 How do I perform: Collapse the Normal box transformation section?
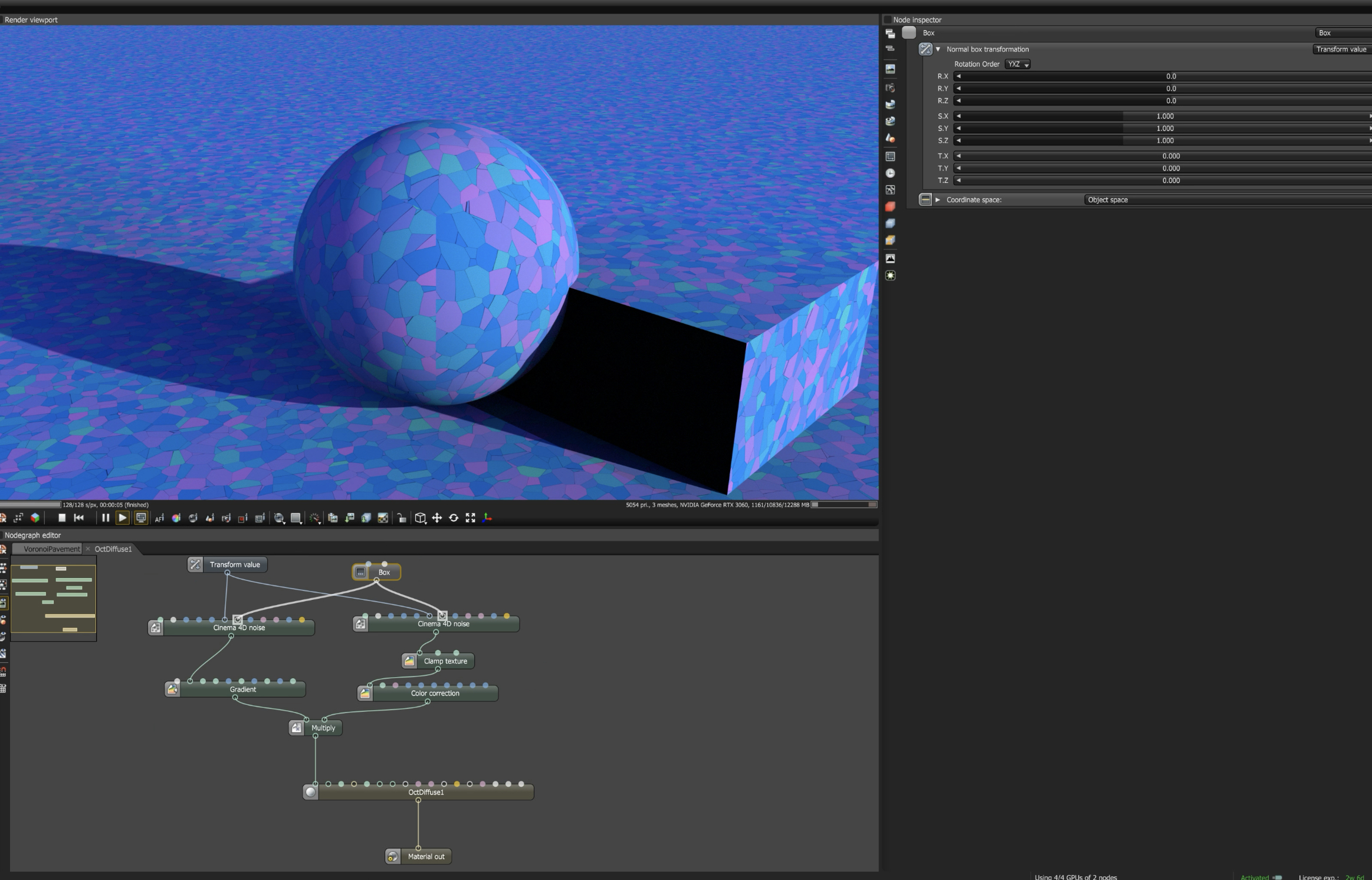coord(938,50)
